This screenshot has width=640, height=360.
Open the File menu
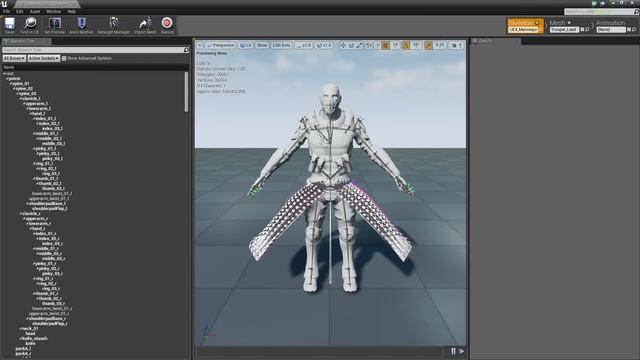click(x=7, y=11)
